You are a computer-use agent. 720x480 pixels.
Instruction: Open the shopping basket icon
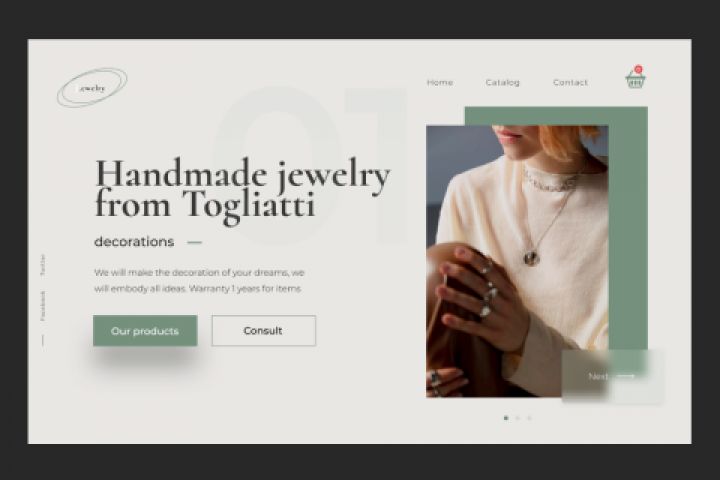(635, 80)
